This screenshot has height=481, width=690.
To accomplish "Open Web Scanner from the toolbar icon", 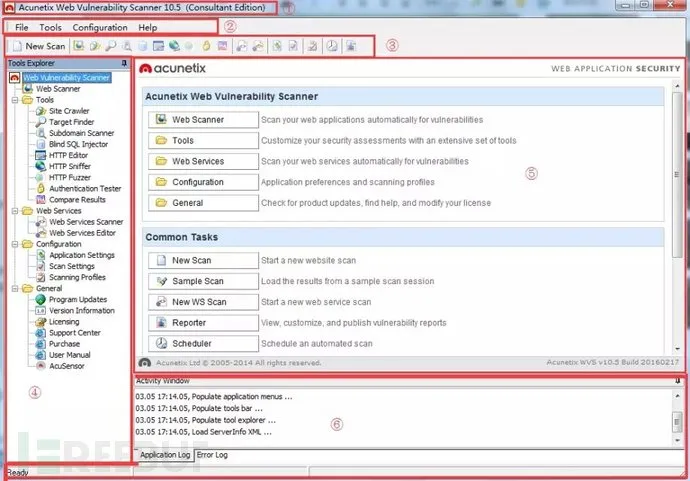I will 79,46.
